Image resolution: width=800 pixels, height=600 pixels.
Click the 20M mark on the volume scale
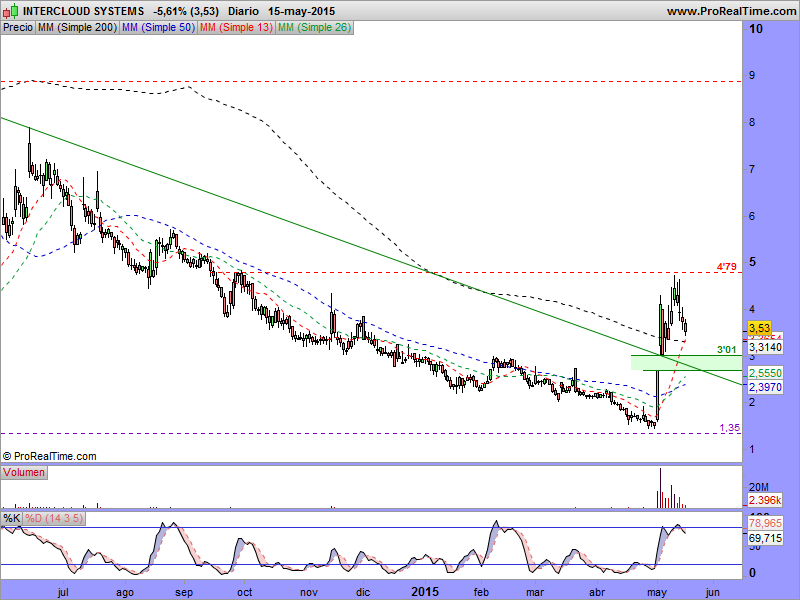(758, 487)
